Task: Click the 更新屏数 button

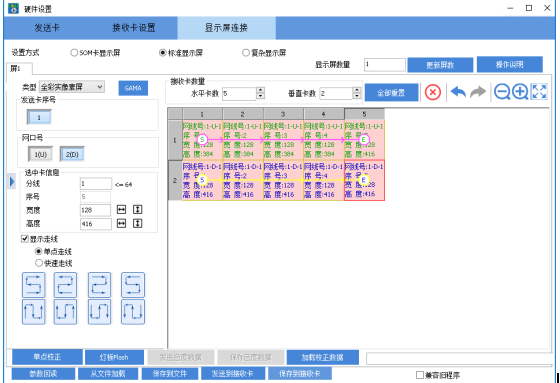Action: pyautogui.click(x=440, y=65)
